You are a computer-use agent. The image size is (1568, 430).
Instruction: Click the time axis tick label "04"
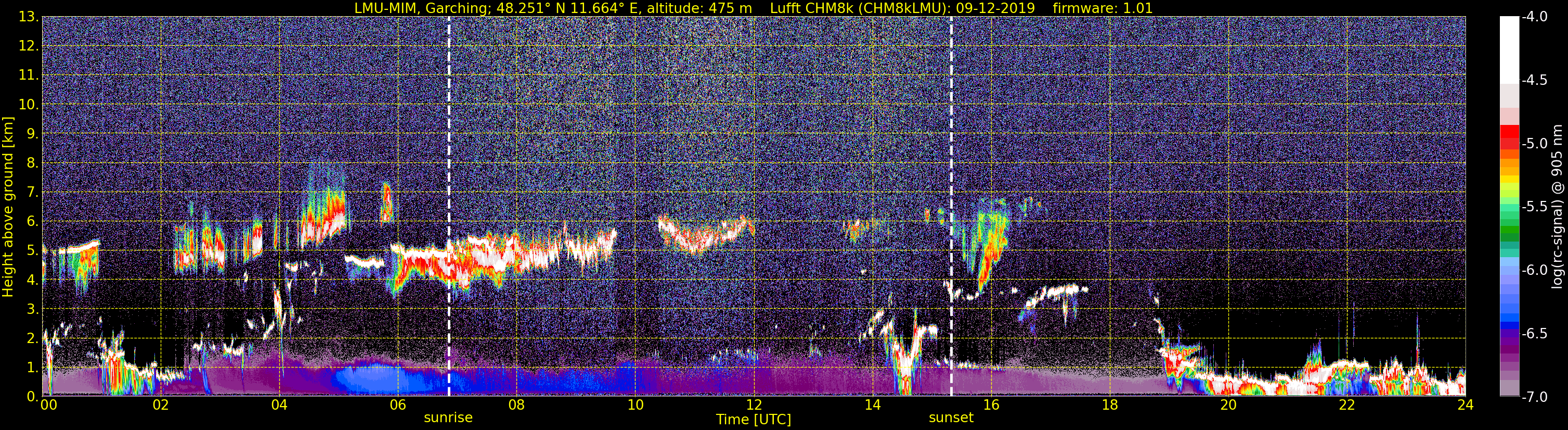click(x=279, y=405)
